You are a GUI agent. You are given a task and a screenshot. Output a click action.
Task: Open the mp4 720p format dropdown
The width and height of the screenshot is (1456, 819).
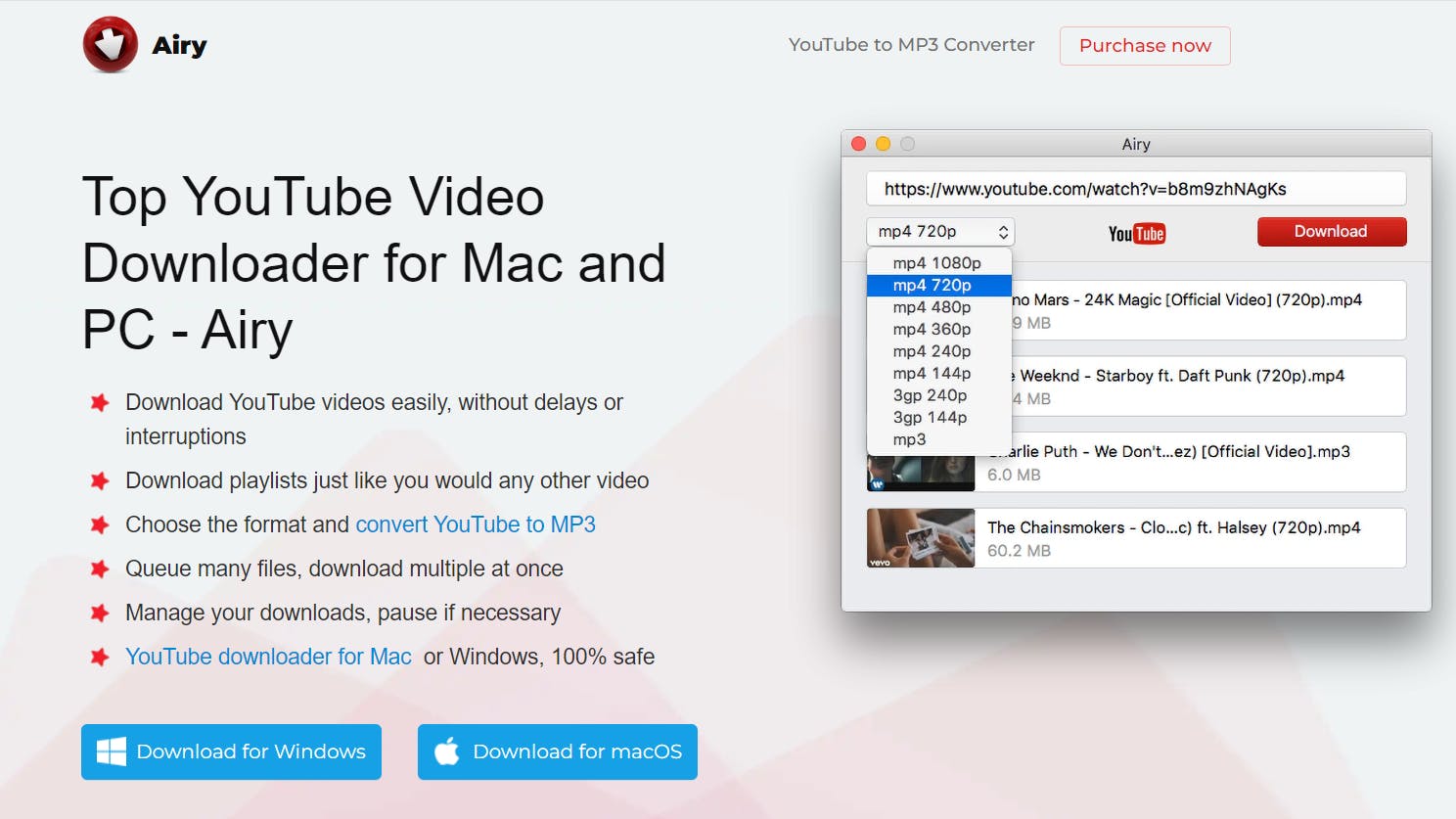click(x=940, y=232)
